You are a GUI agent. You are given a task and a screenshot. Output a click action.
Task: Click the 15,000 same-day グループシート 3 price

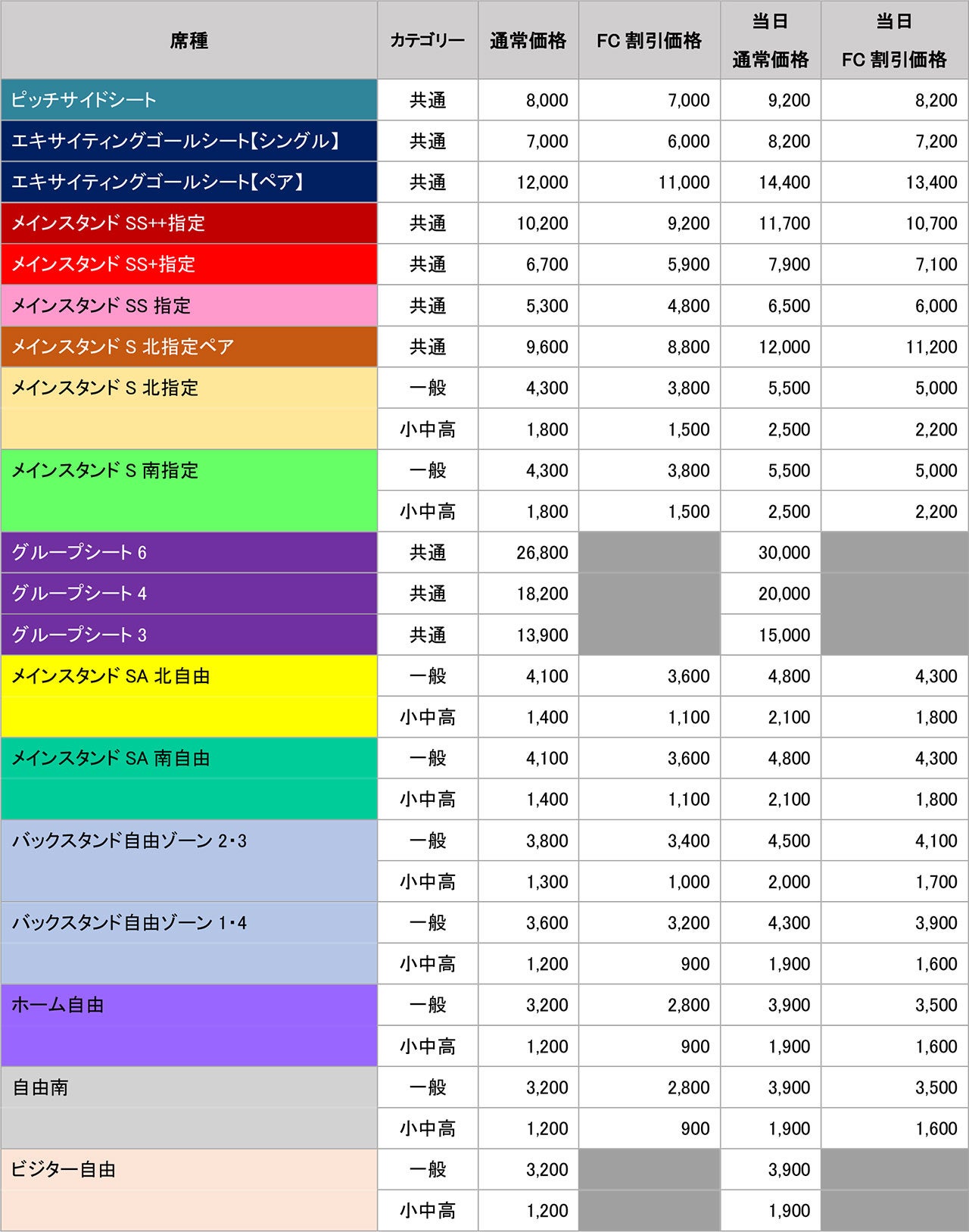[771, 635]
